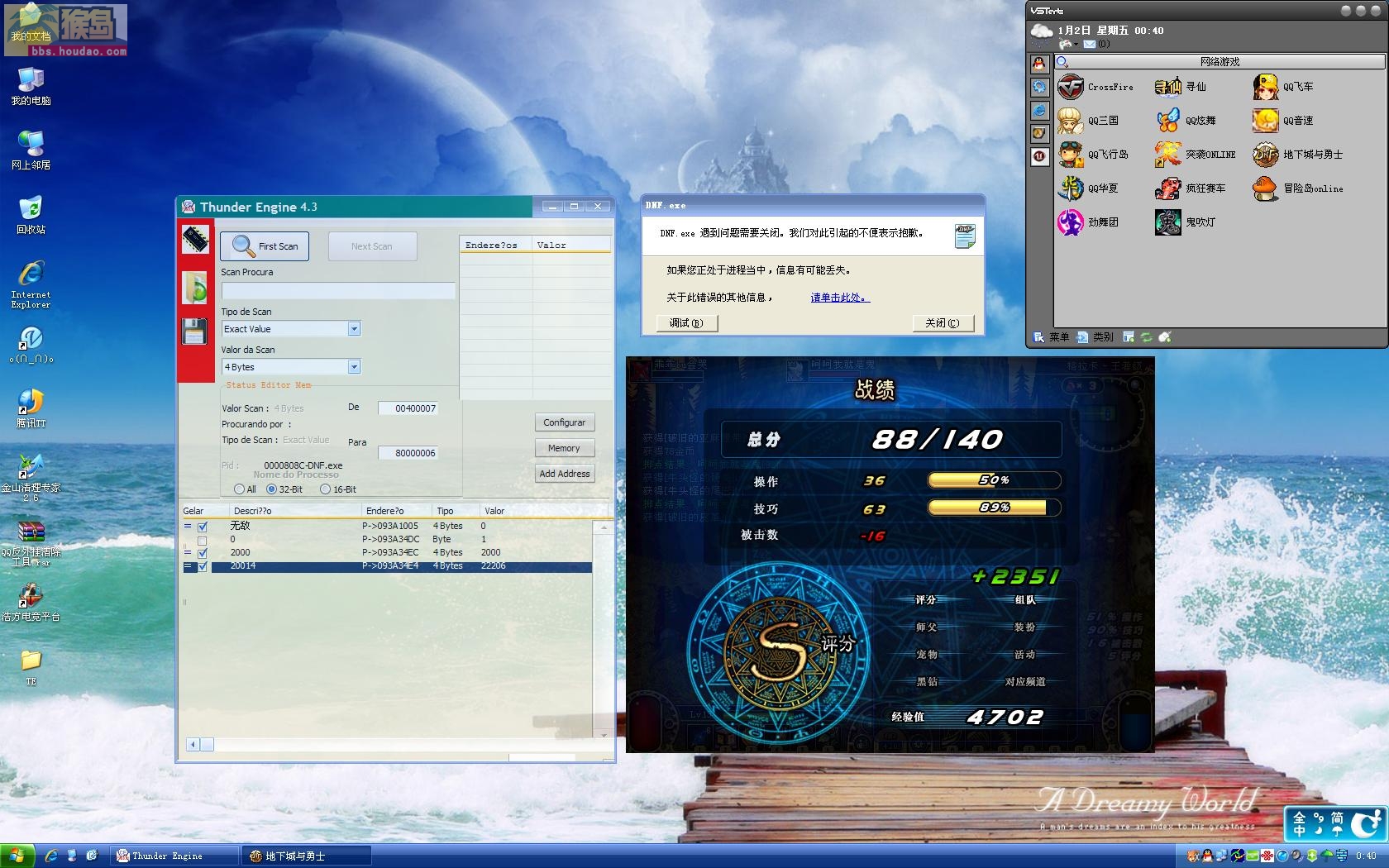
Task: Open 菜单 menu in VStart
Action: click(x=1051, y=337)
